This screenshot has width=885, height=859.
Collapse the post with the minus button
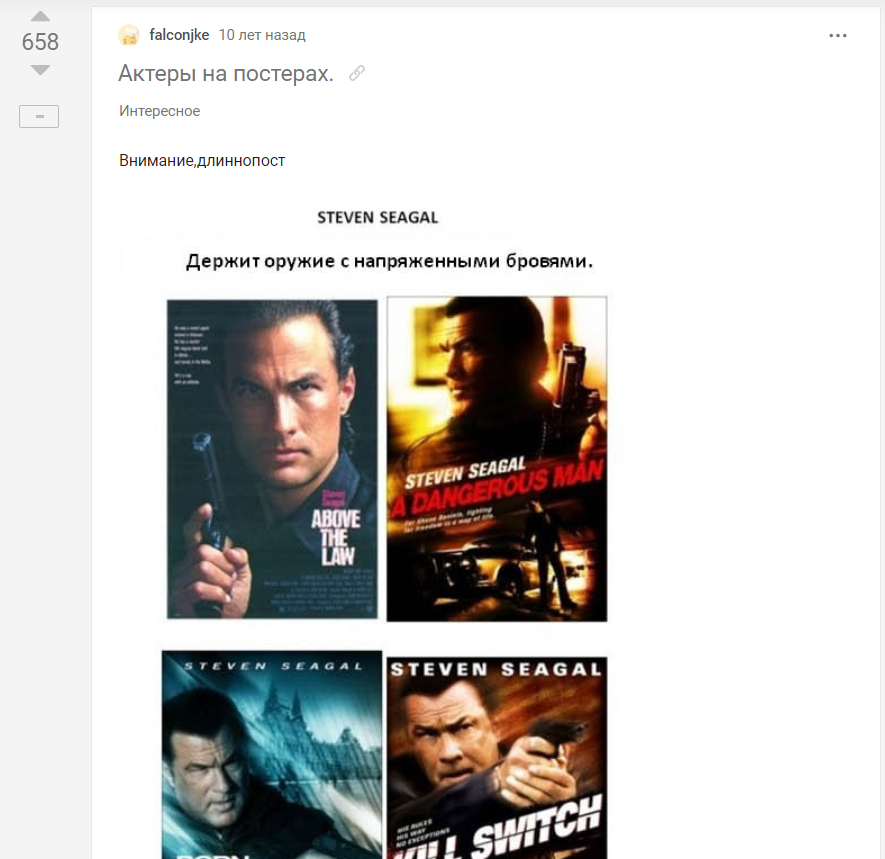click(x=39, y=116)
